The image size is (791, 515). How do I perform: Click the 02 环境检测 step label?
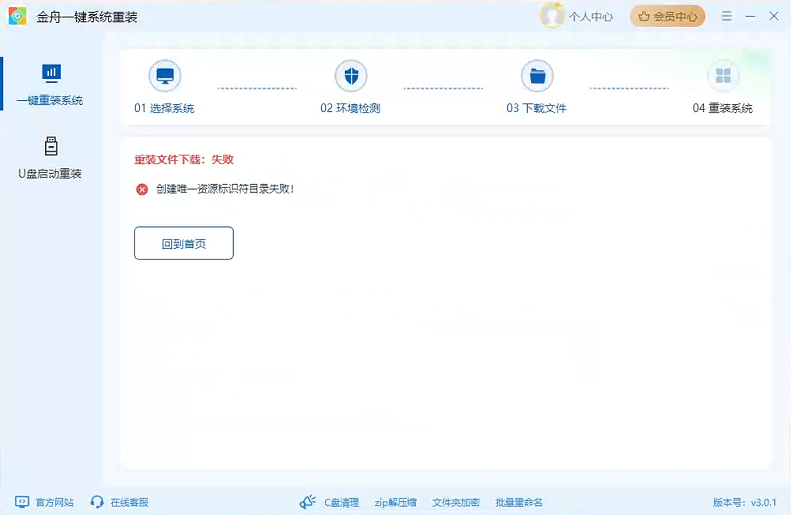[350, 108]
